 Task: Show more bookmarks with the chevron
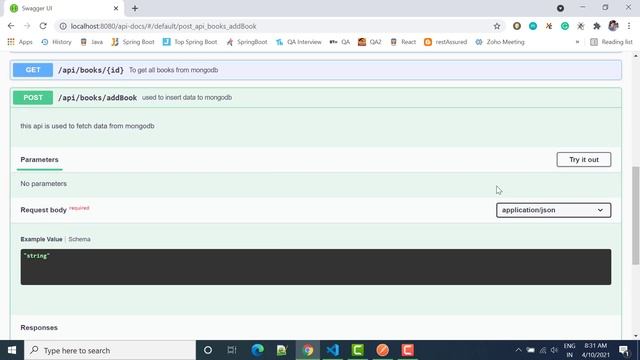[x=577, y=42]
